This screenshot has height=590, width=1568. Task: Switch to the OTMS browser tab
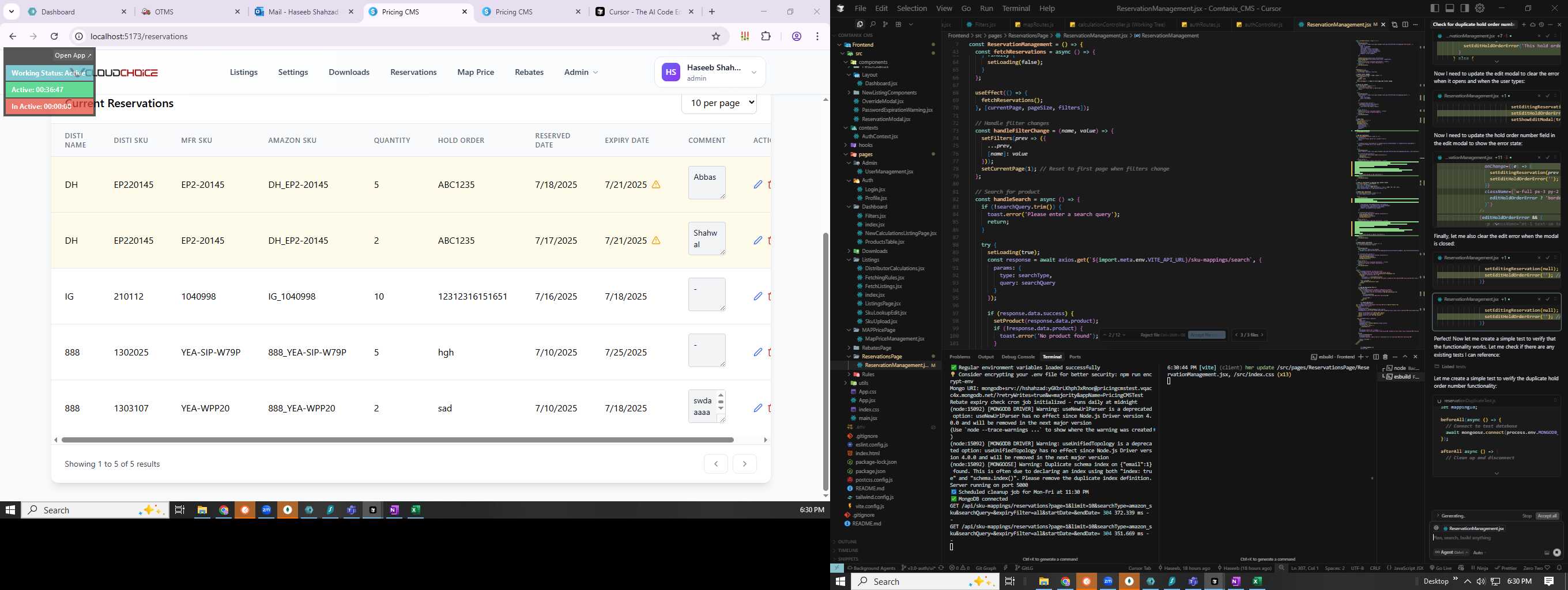[x=190, y=12]
